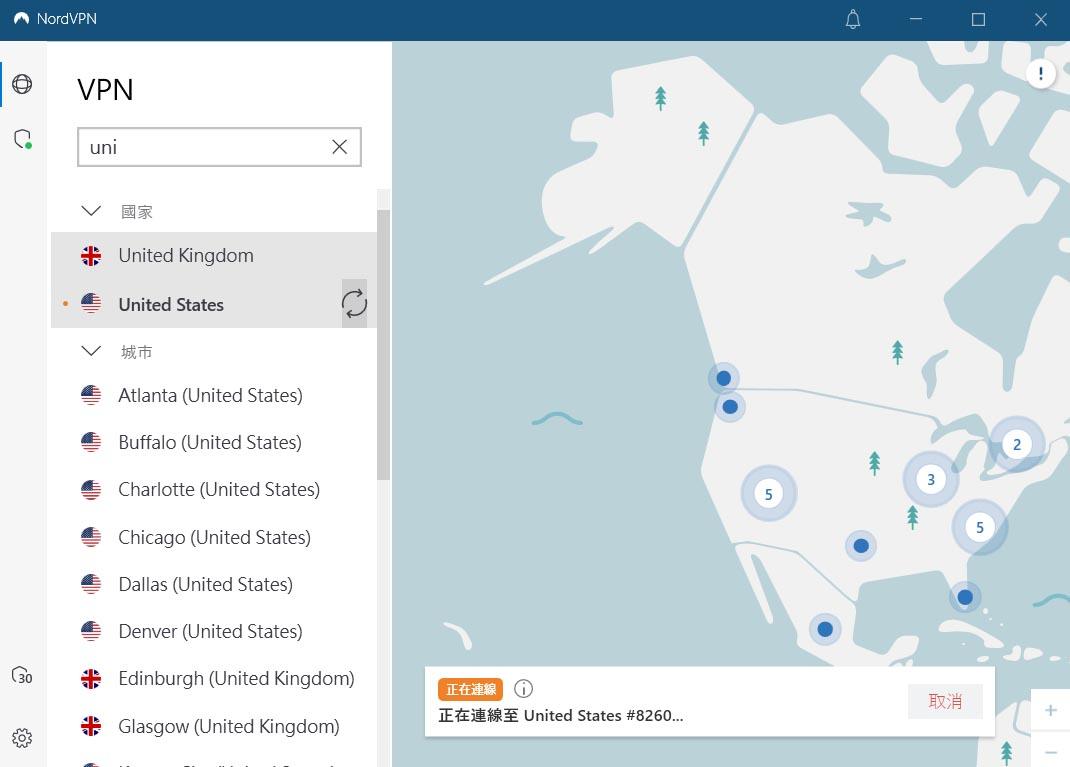Click the east coast cluster marker 5
1070x767 pixels.
click(979, 527)
